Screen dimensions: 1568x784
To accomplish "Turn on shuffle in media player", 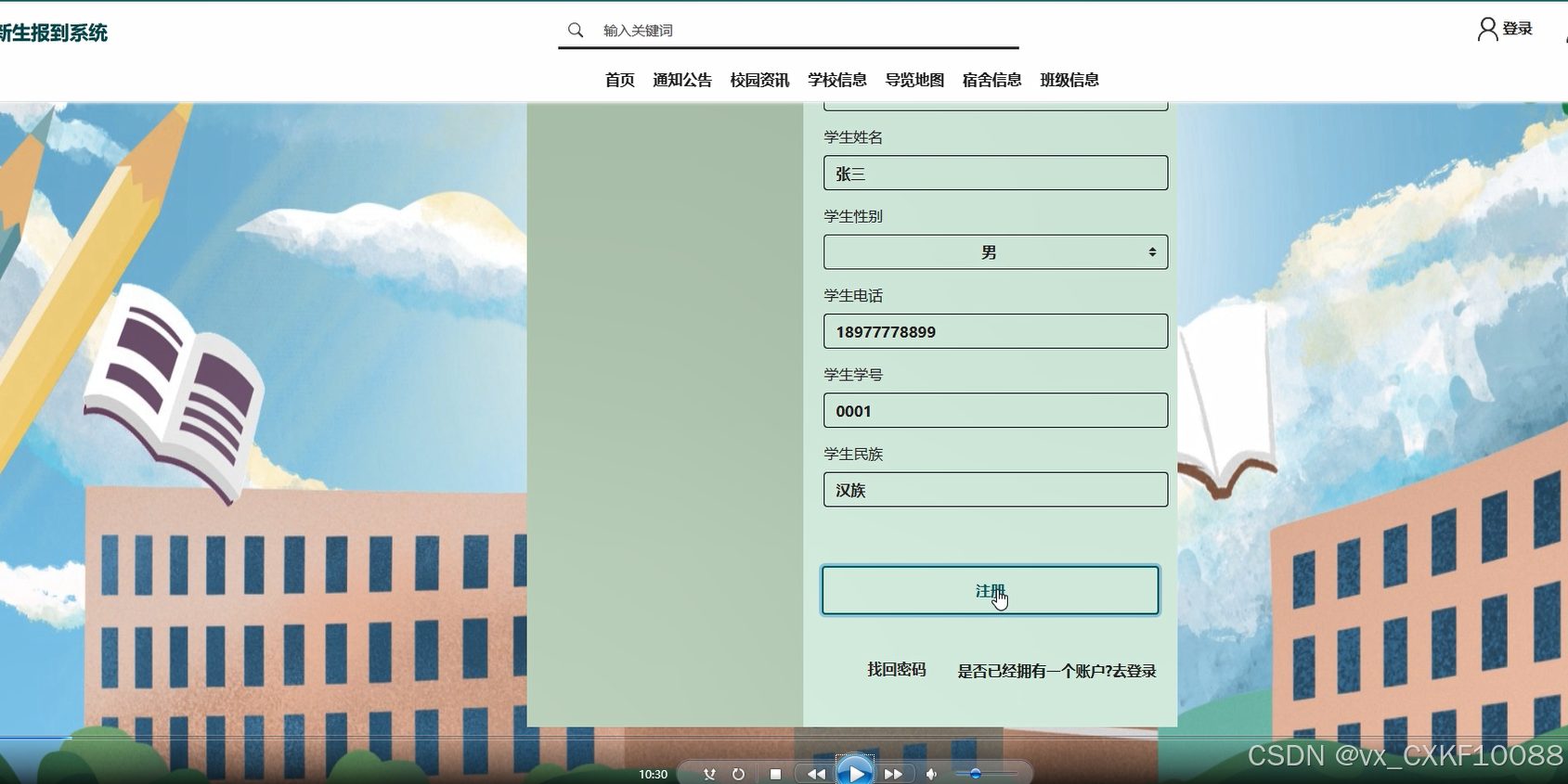I will (709, 774).
